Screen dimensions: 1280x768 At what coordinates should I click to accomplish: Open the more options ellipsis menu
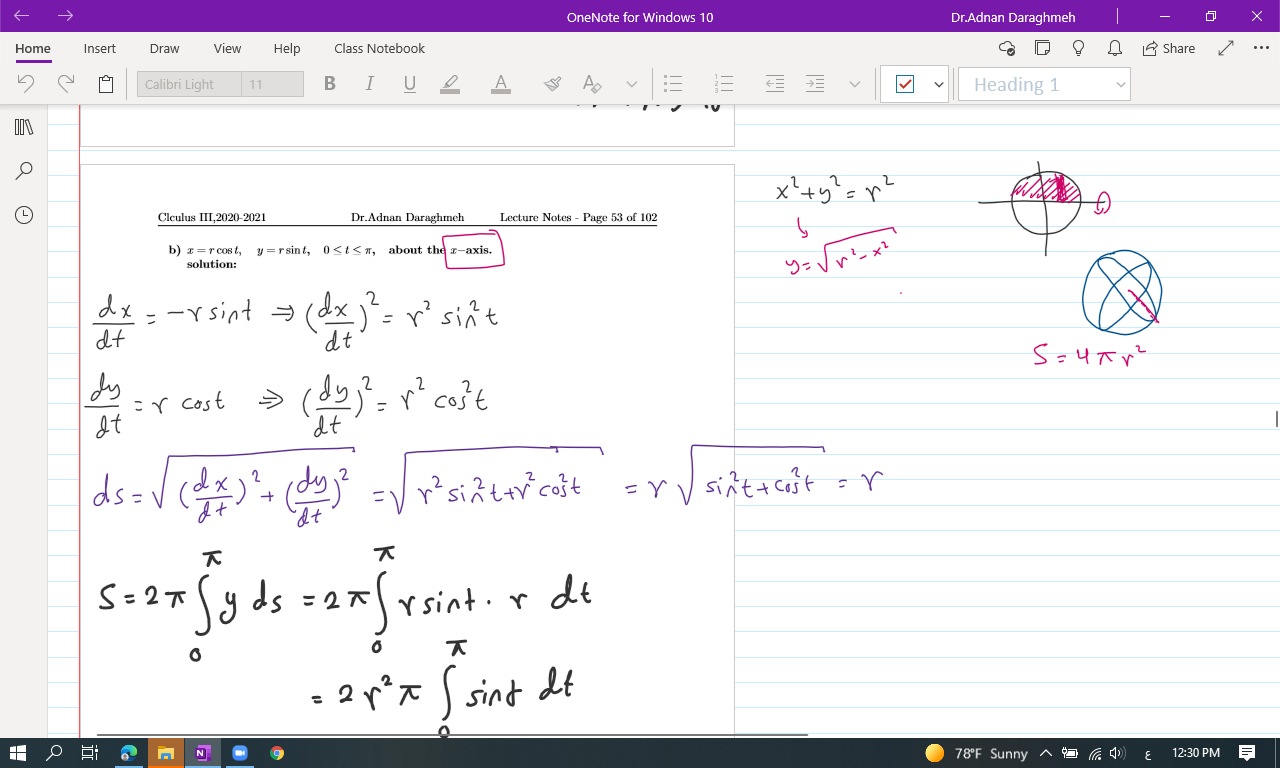[x=1261, y=48]
